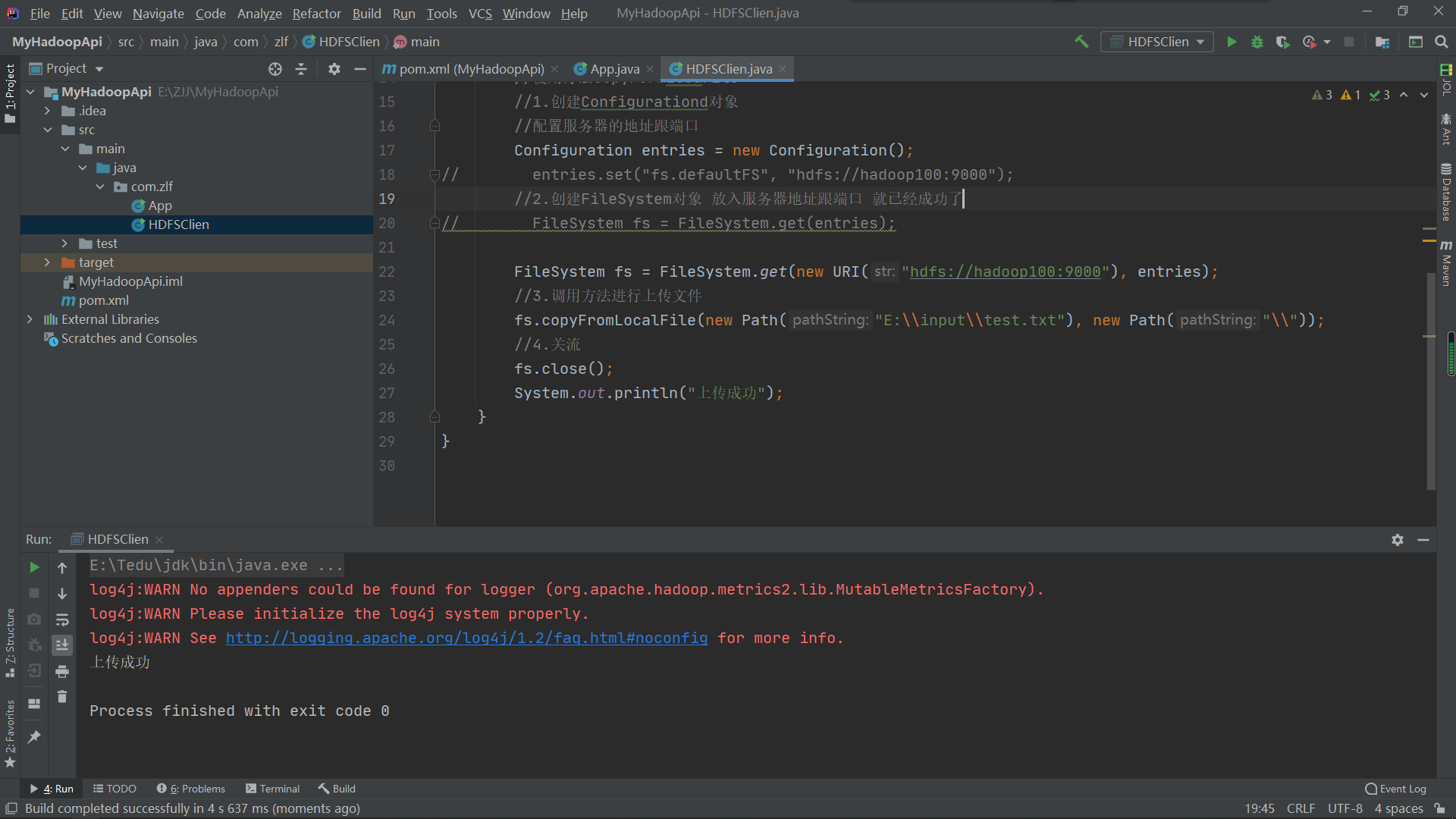This screenshot has height=819, width=1456.
Task: Click the Build project hammer icon
Action: coord(1081,42)
